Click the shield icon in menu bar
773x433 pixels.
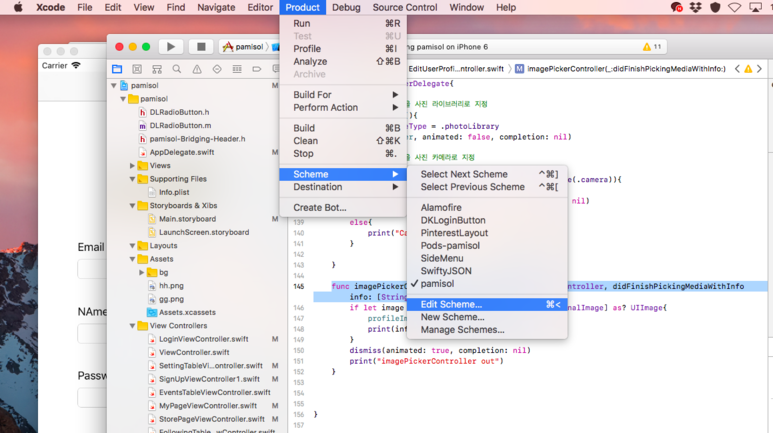(715, 7)
